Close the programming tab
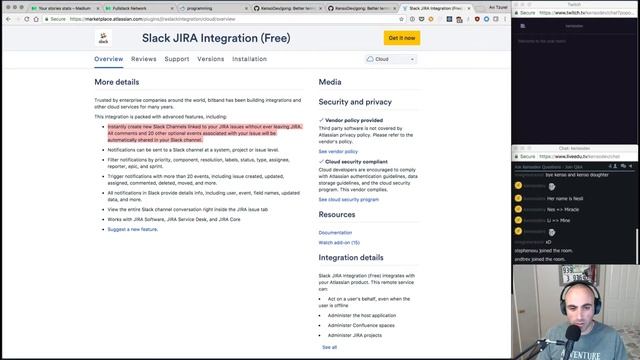640x360 pixels. (247, 8)
